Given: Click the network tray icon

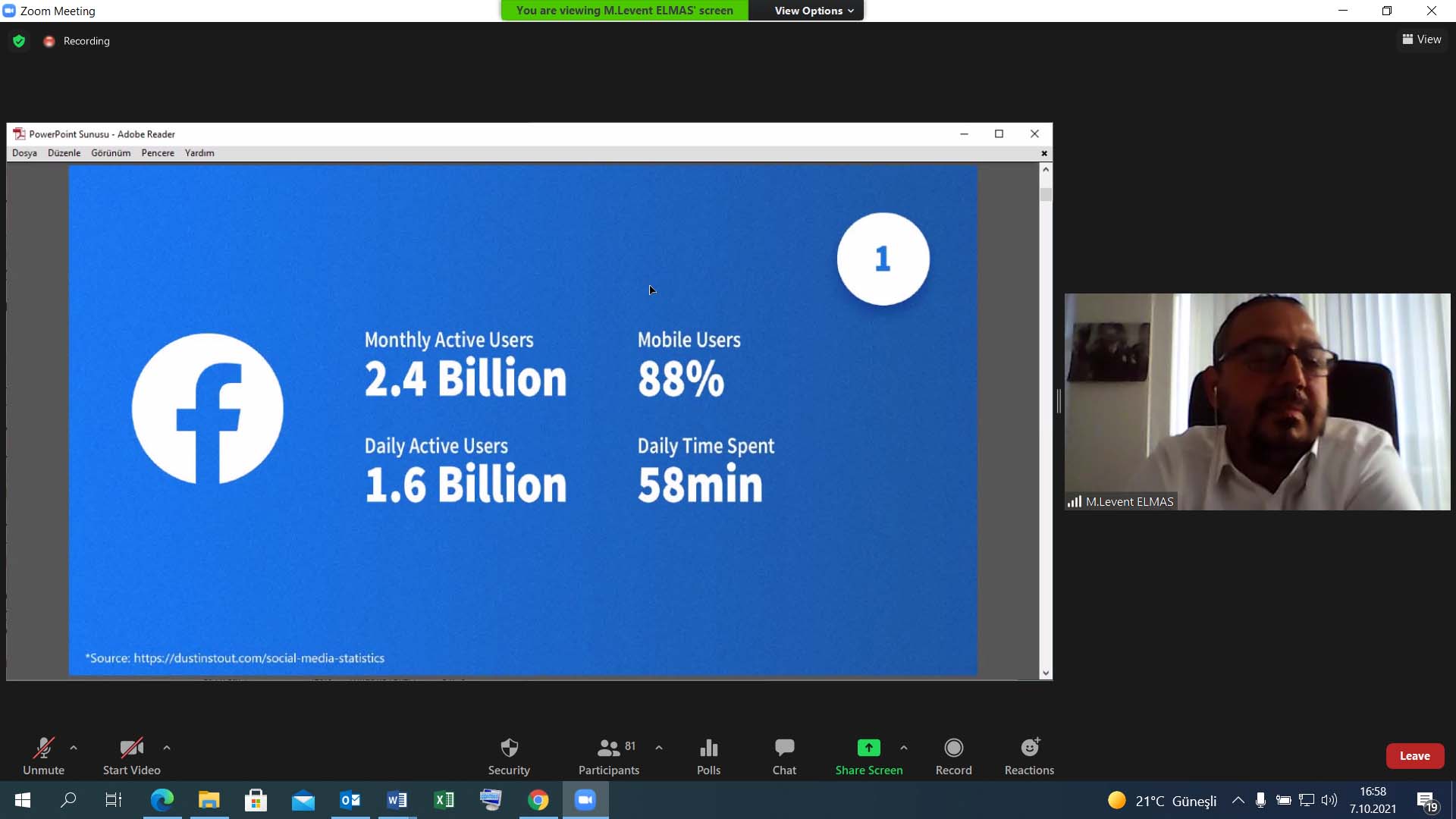Looking at the screenshot, I should (1307, 800).
